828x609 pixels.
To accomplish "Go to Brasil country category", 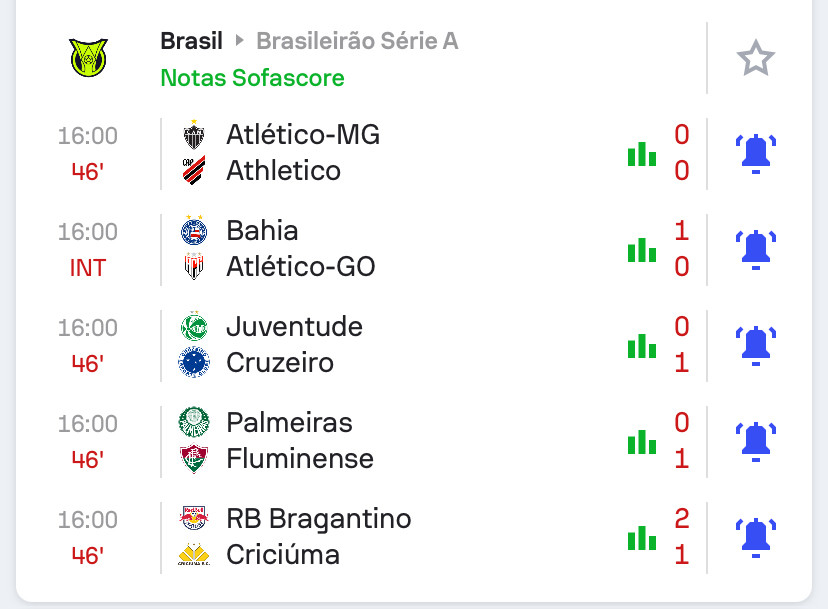I will click(x=191, y=41).
